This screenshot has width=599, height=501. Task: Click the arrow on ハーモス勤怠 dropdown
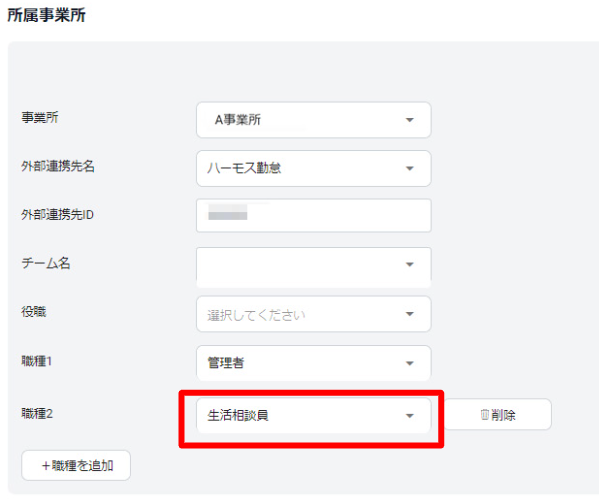coord(410,169)
